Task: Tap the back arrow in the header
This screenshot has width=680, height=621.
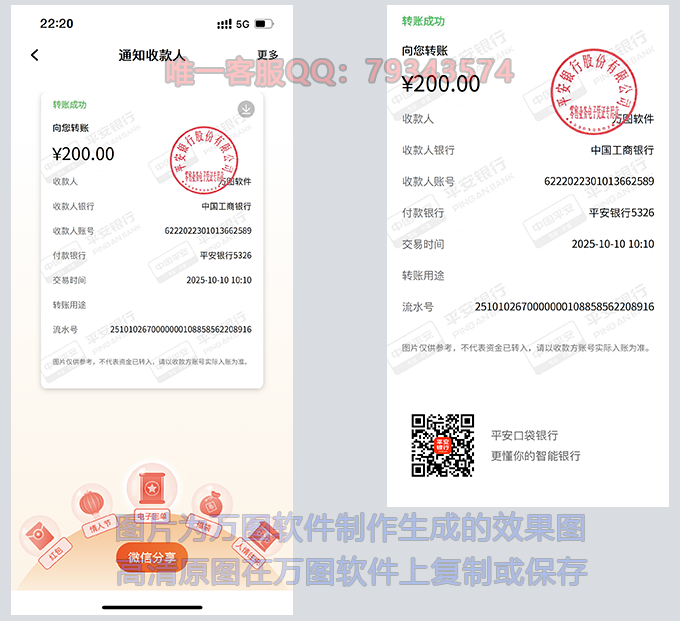Action: click(x=35, y=55)
